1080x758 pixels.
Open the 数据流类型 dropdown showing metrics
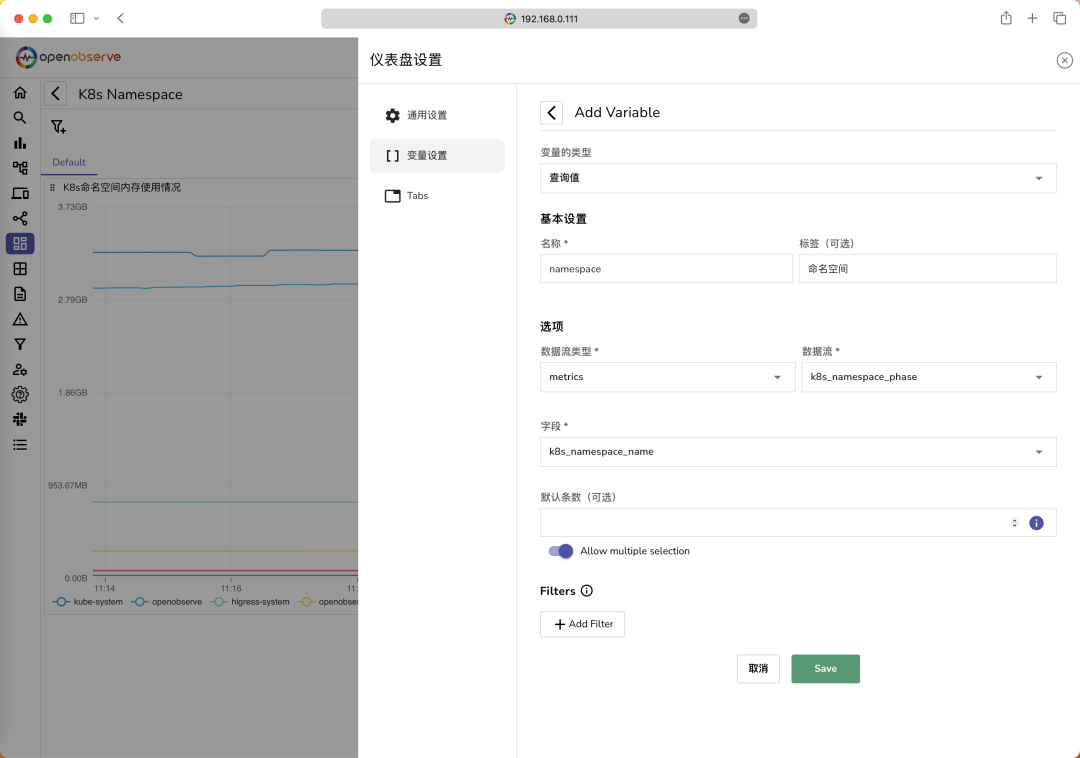click(667, 377)
